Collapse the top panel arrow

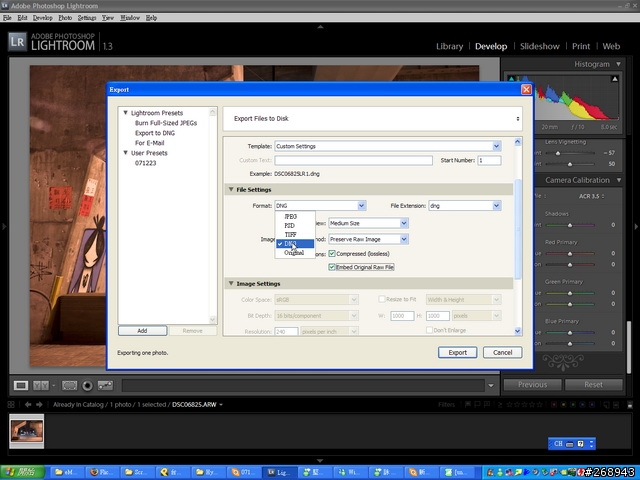click(x=320, y=27)
